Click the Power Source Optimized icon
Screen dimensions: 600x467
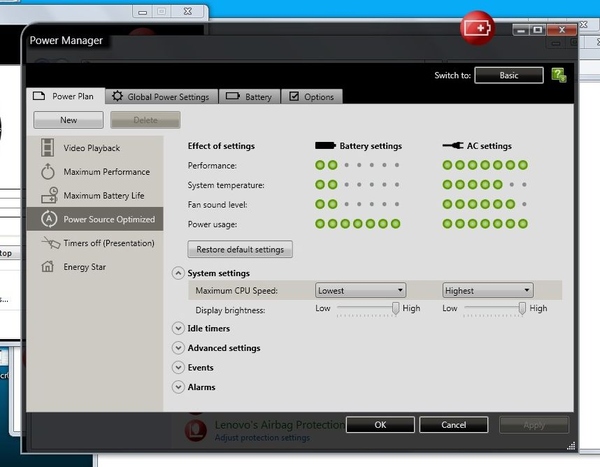pyautogui.click(x=49, y=219)
